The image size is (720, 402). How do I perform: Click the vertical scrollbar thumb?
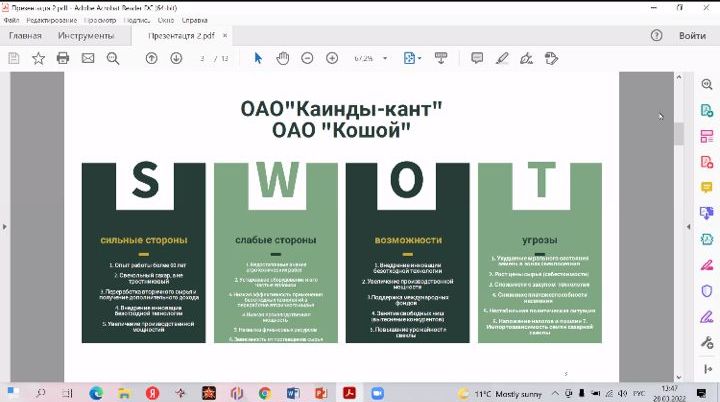(x=679, y=134)
